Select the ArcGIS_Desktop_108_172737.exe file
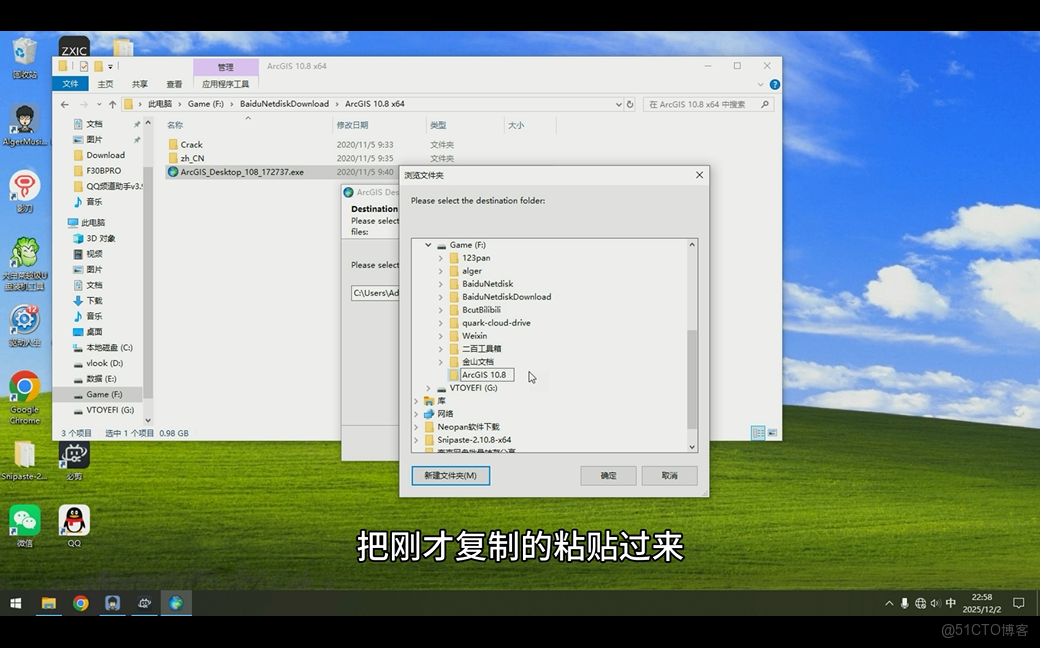 point(240,173)
